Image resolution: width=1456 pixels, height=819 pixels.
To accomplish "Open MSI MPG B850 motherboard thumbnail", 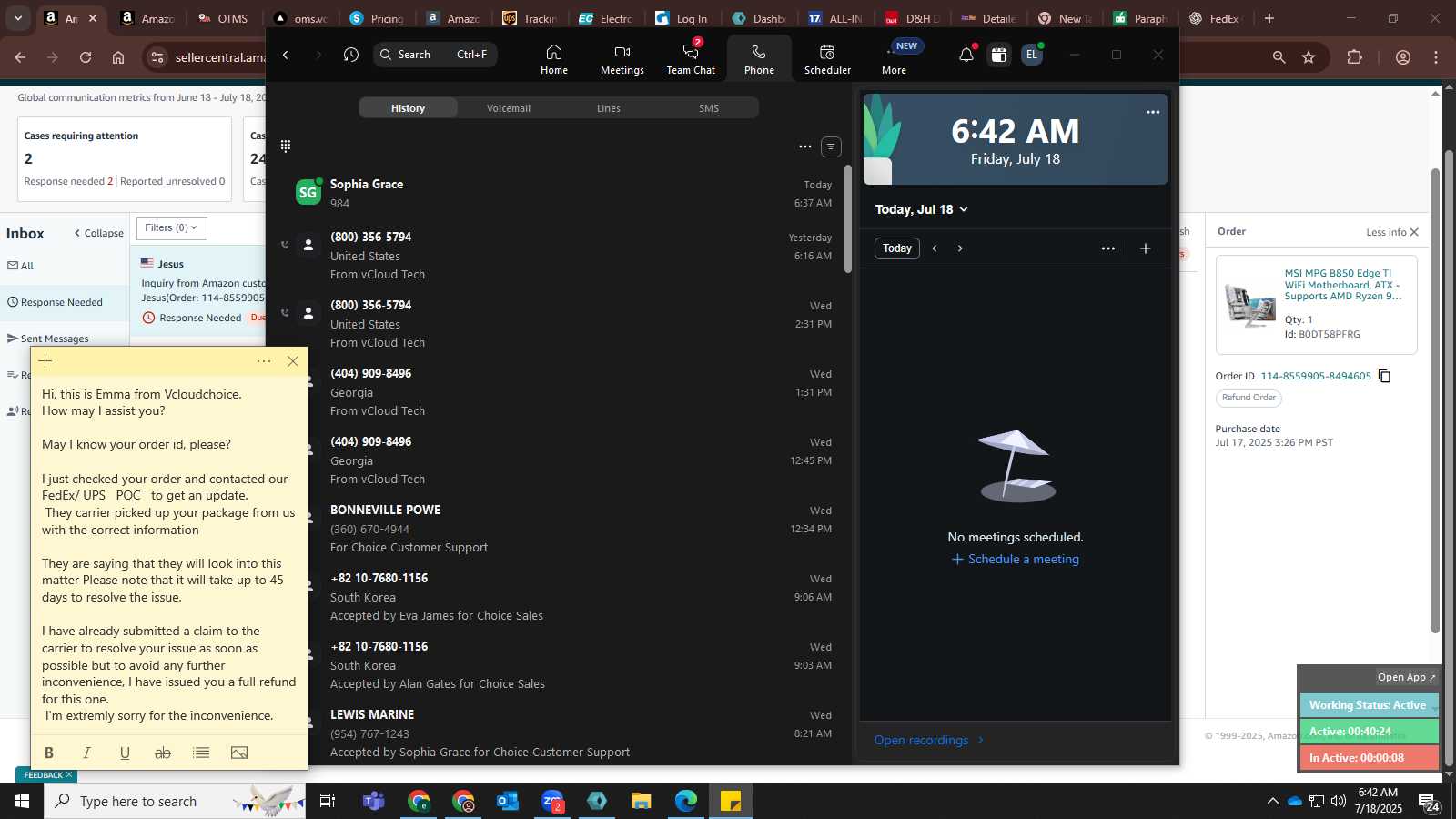I will pyautogui.click(x=1249, y=304).
